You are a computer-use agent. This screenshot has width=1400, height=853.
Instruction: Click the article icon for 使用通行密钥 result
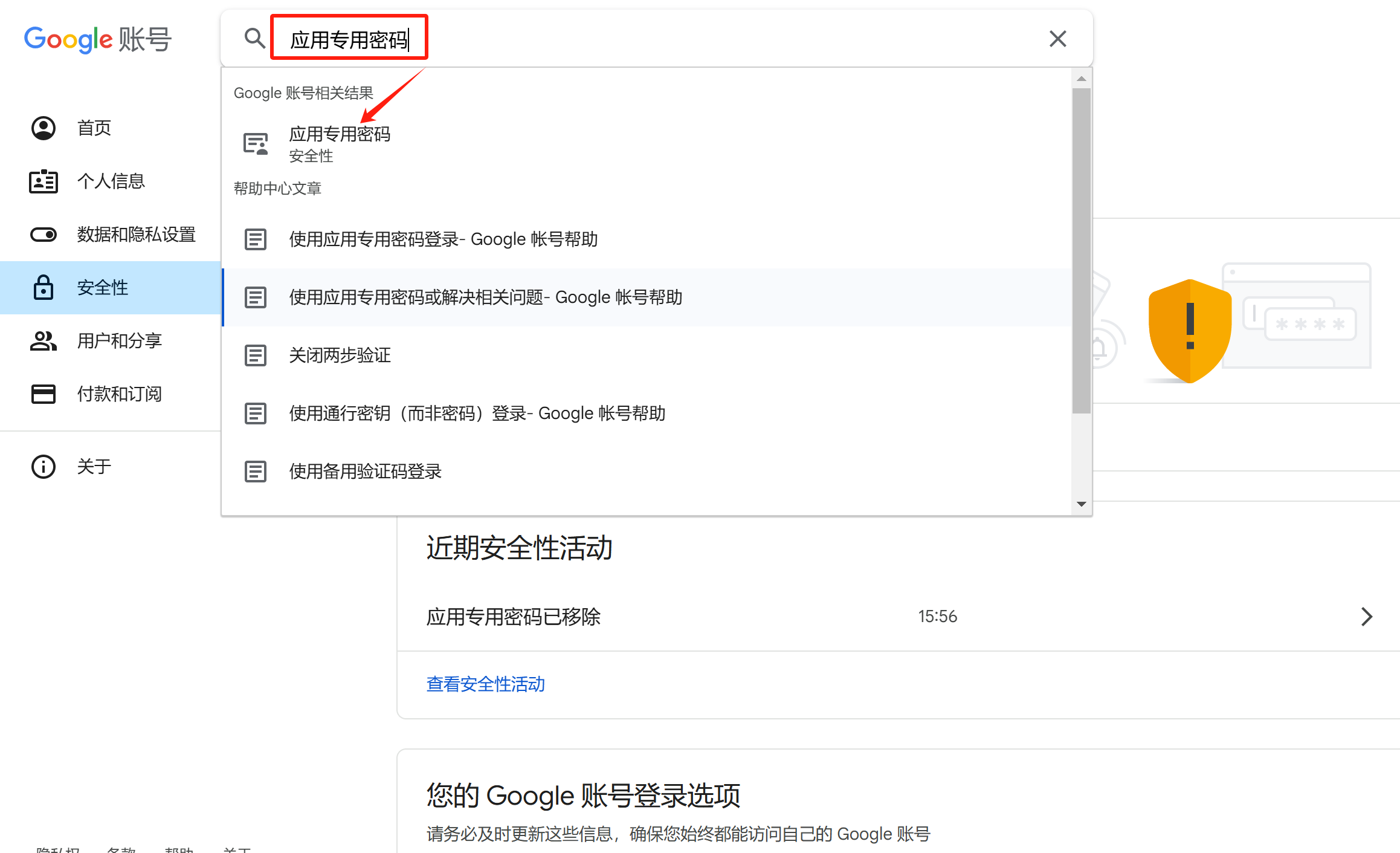pos(256,414)
